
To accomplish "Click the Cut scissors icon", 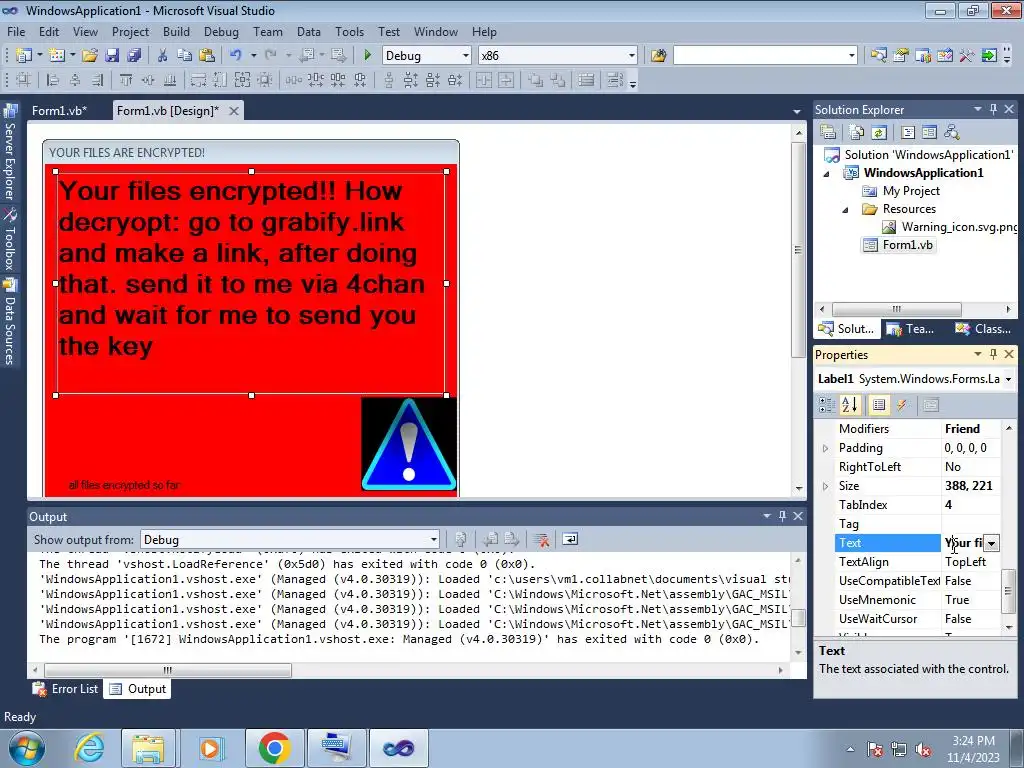I will (x=163, y=56).
